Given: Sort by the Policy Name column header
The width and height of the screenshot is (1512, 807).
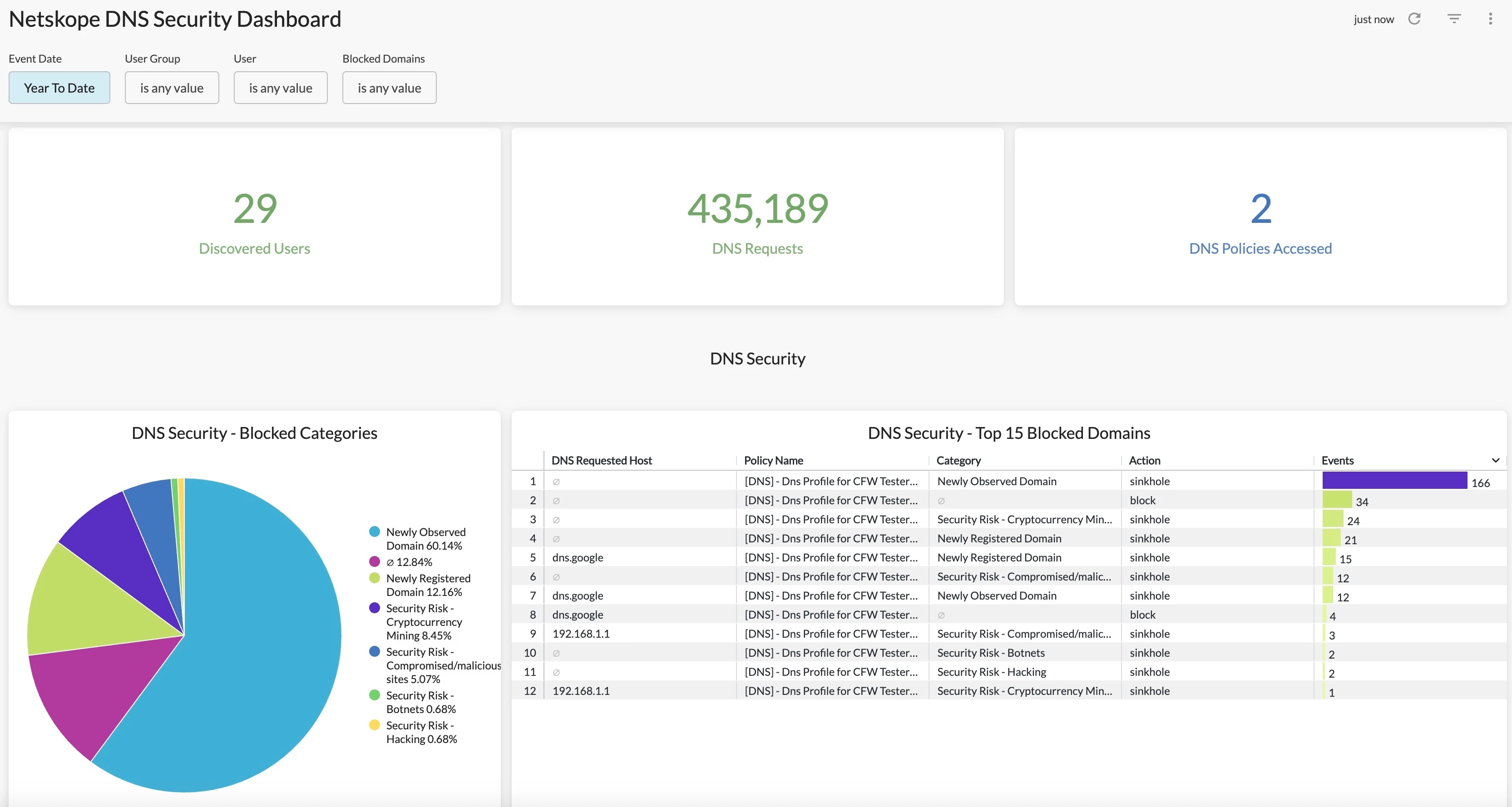Looking at the screenshot, I should click(773, 460).
